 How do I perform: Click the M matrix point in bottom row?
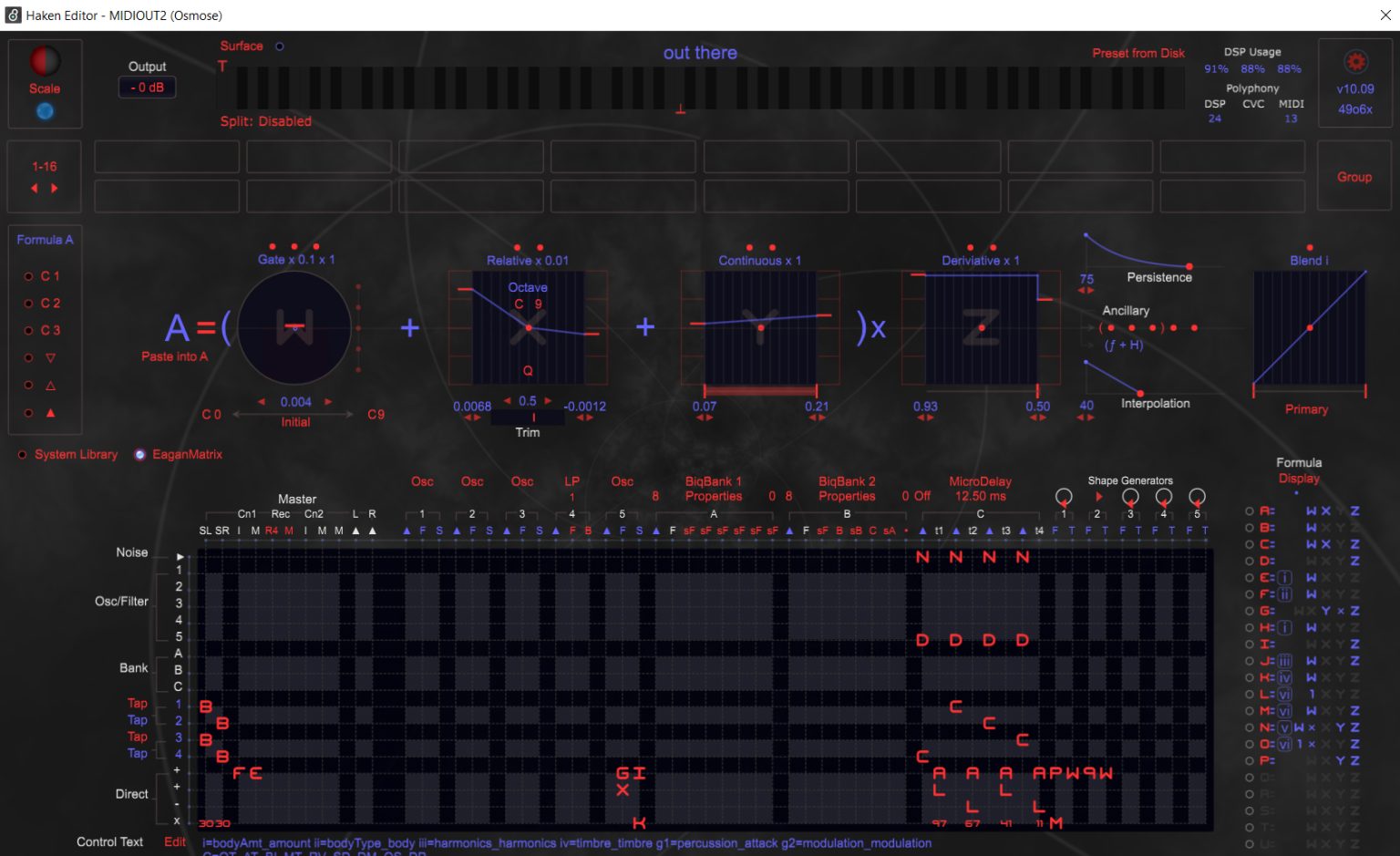(x=1055, y=822)
